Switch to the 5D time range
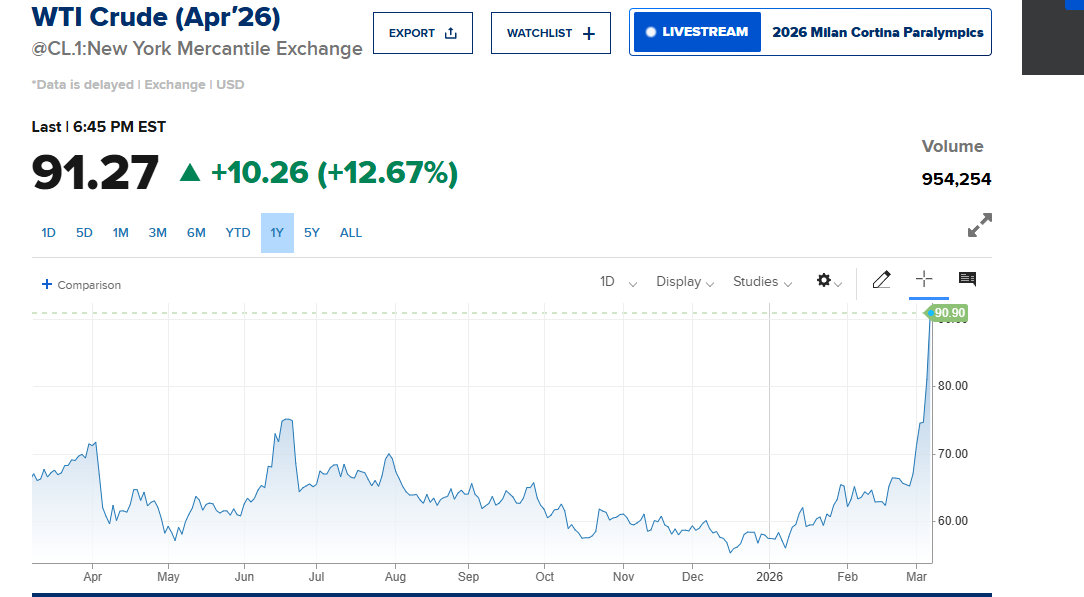Image resolution: width=1084 pixels, height=597 pixels. point(84,233)
